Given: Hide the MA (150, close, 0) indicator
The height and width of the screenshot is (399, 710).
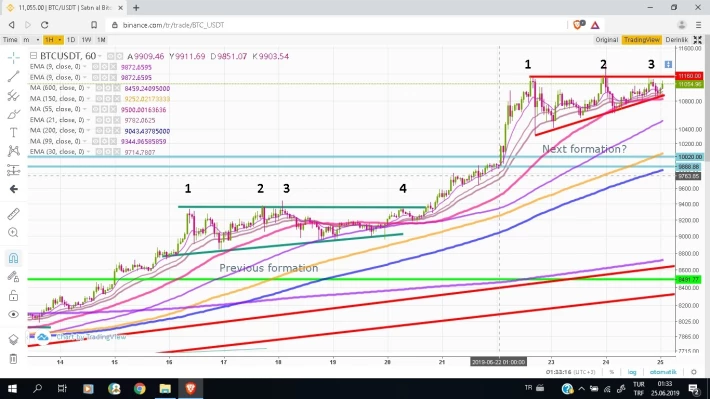Looking at the screenshot, I should pos(100,99).
